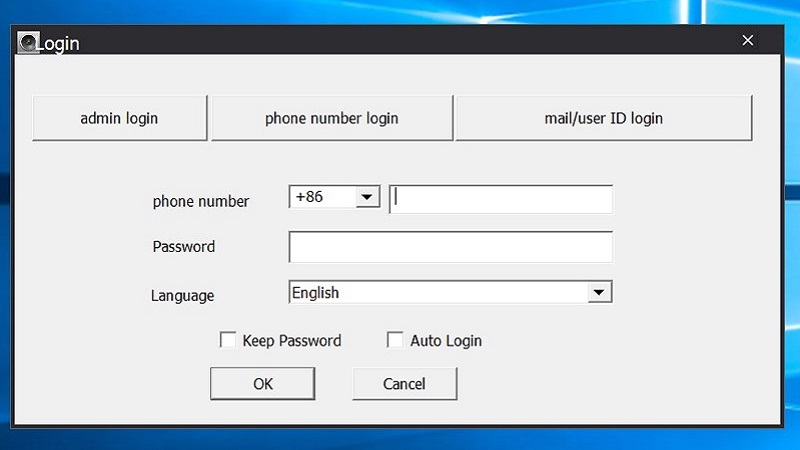The width and height of the screenshot is (800, 450).
Task: Click the camera app icon in title bar
Action: click(x=28, y=43)
